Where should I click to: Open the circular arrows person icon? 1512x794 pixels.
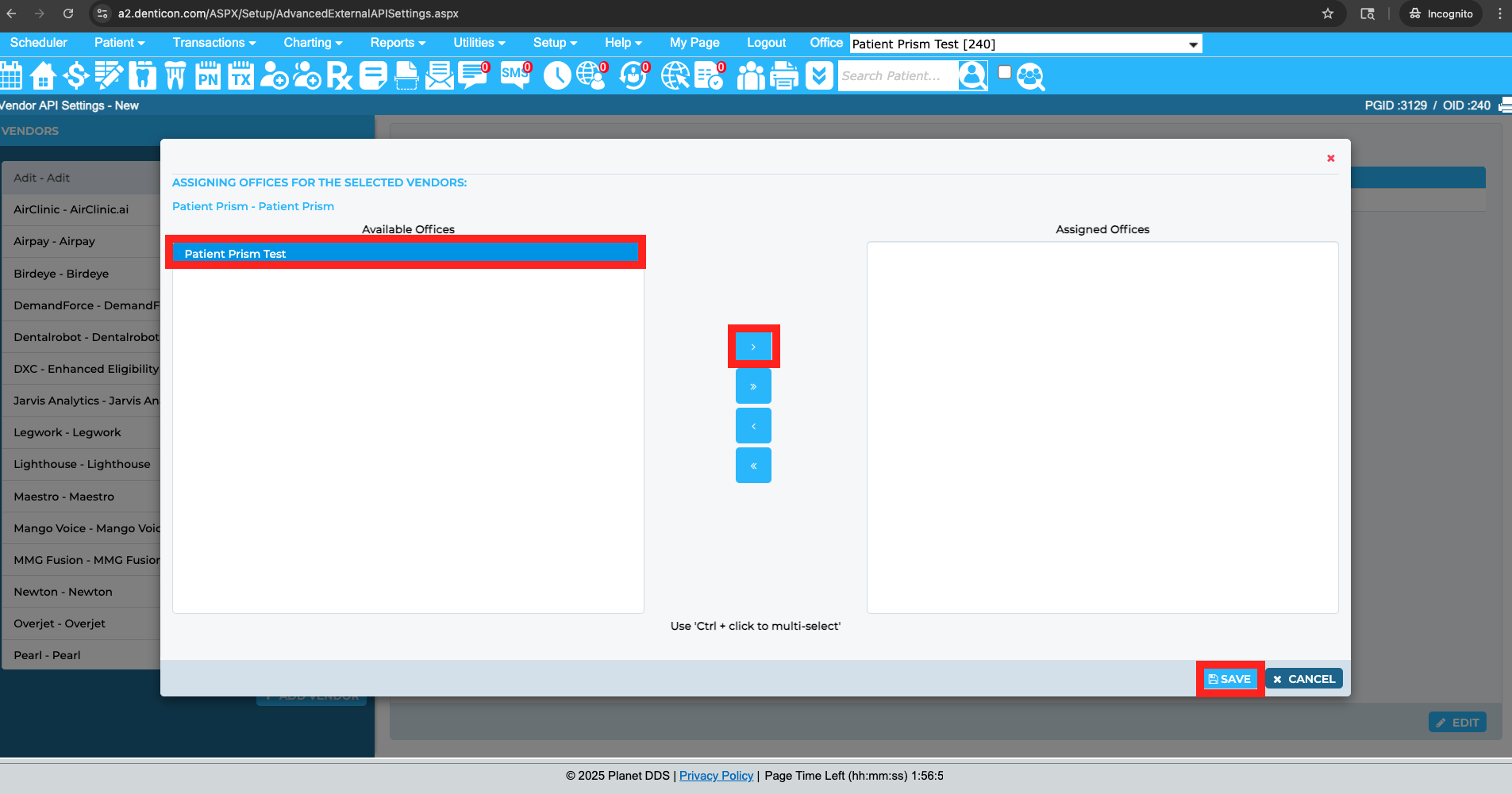click(x=633, y=76)
